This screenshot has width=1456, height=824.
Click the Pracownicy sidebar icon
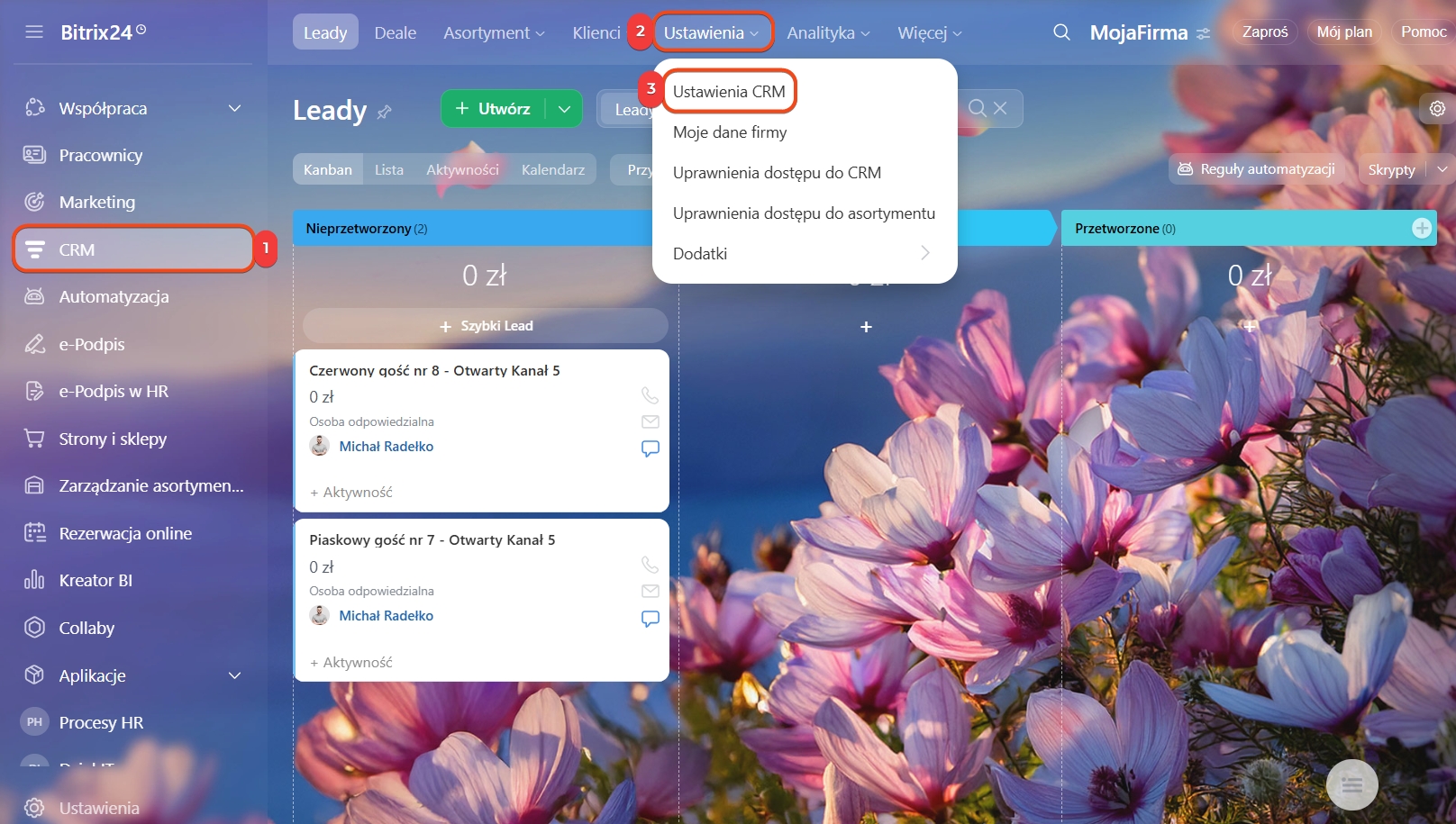click(34, 155)
